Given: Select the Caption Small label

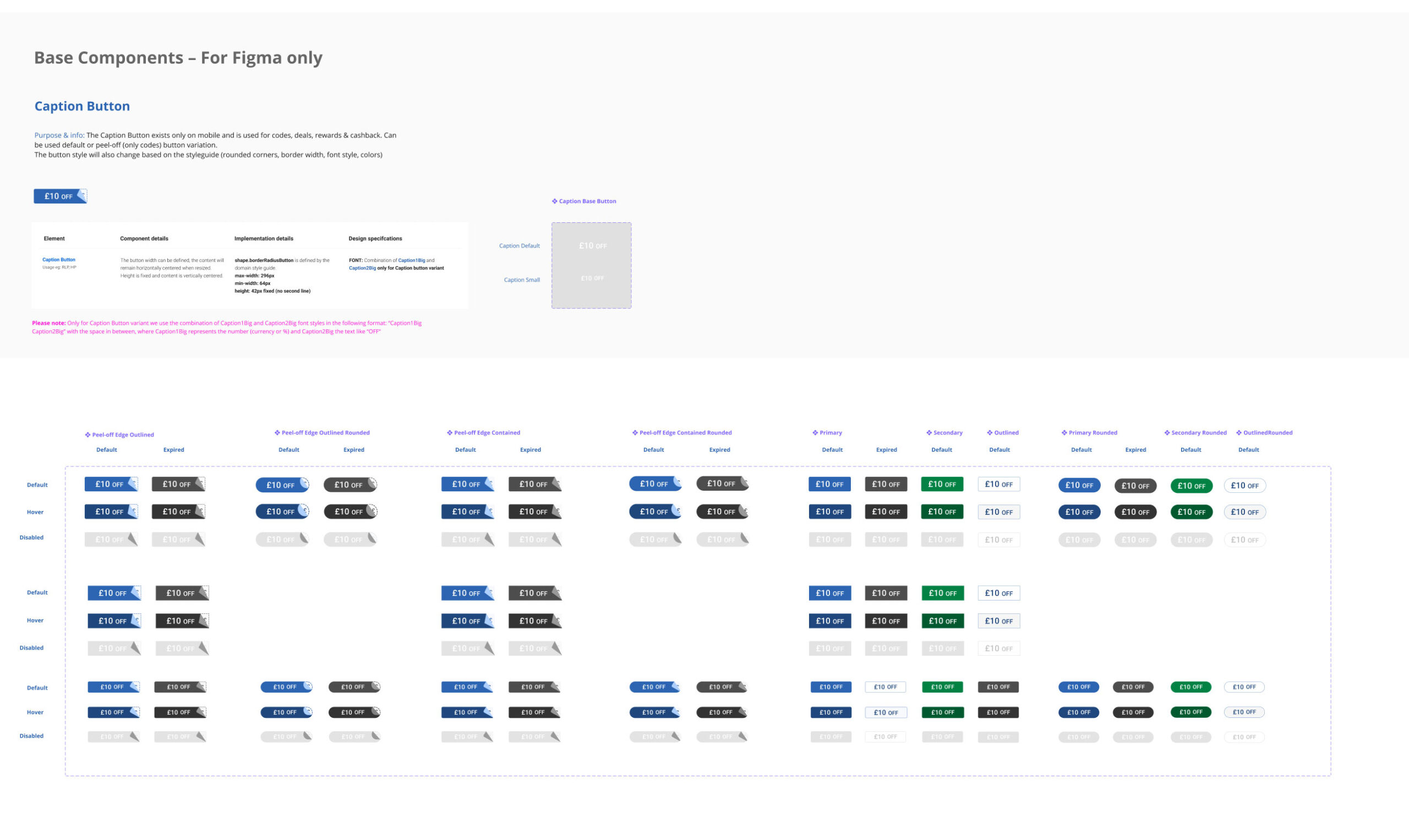Looking at the screenshot, I should [522, 279].
